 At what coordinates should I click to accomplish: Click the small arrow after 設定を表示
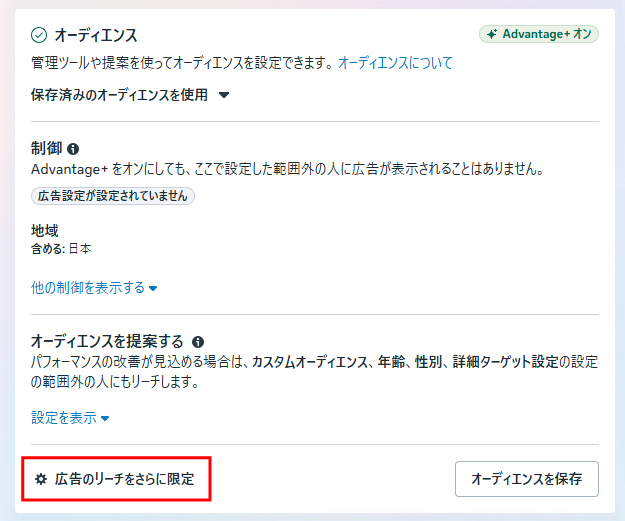pos(105,419)
